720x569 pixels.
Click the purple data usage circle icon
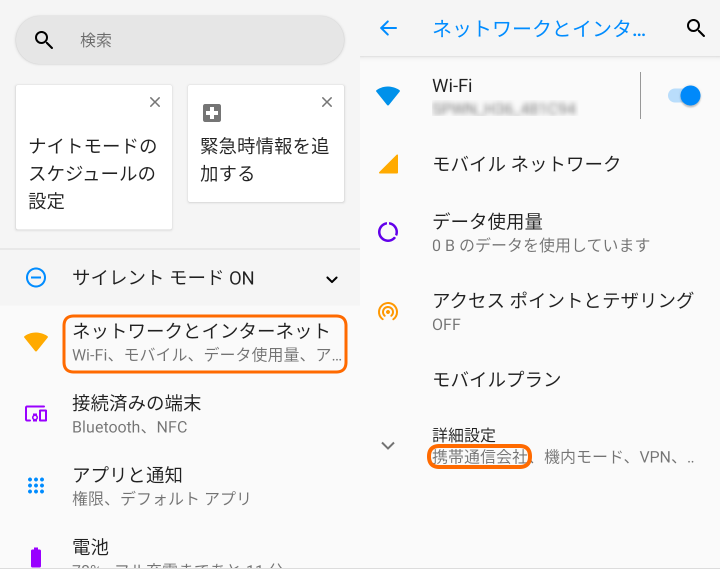pyautogui.click(x=388, y=232)
